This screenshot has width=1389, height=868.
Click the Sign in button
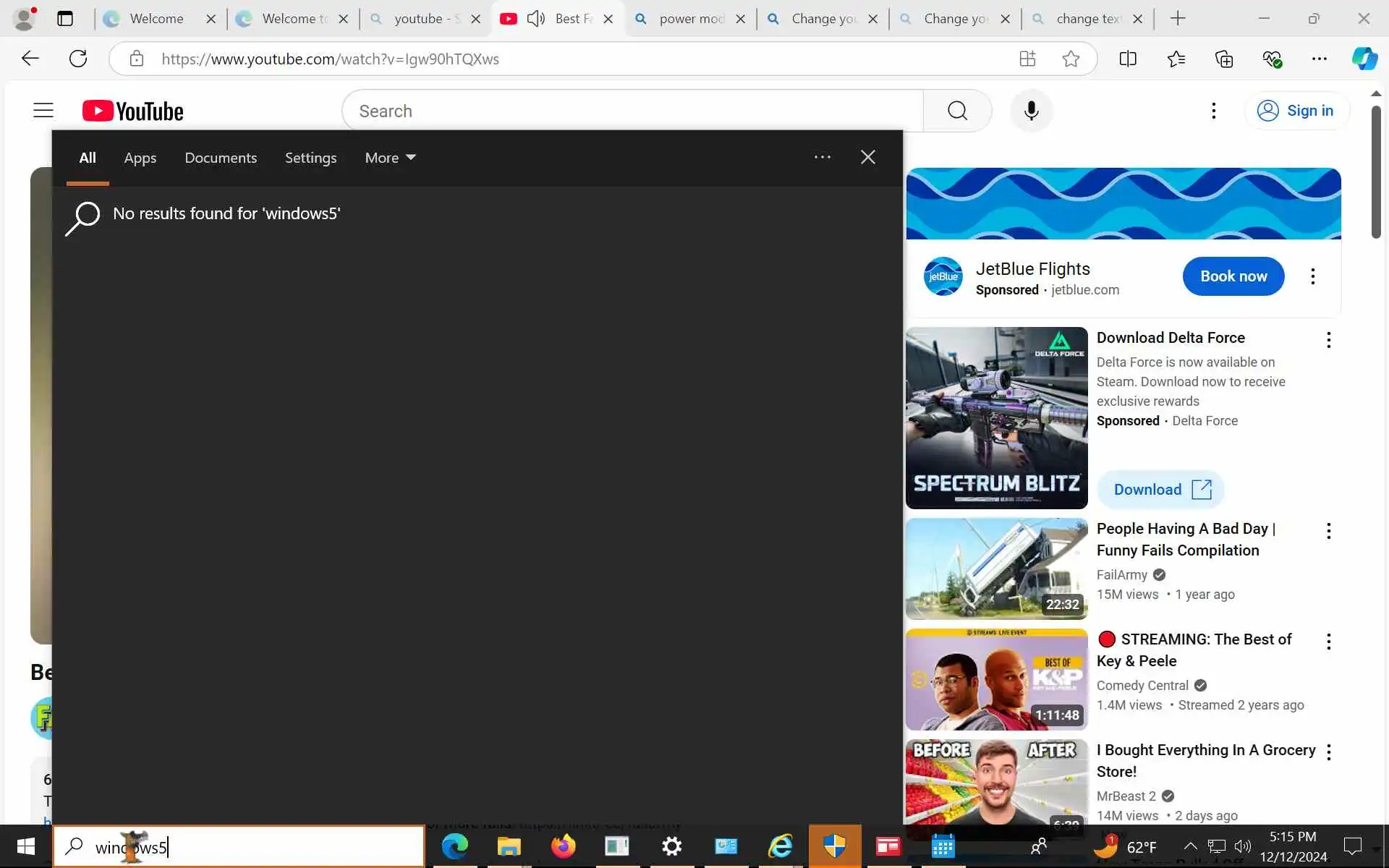click(x=1296, y=111)
